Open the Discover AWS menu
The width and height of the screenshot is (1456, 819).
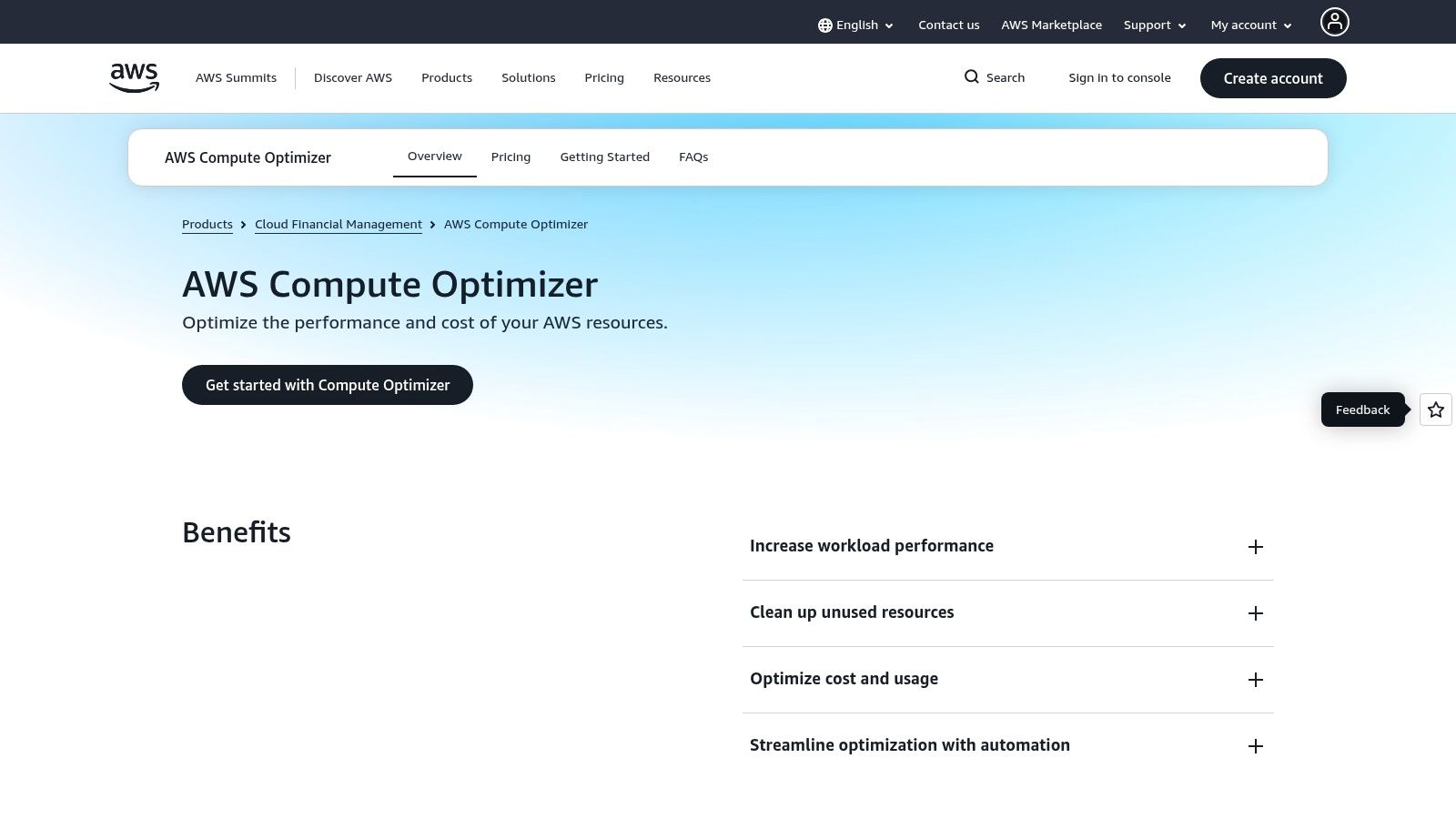pyautogui.click(x=353, y=78)
